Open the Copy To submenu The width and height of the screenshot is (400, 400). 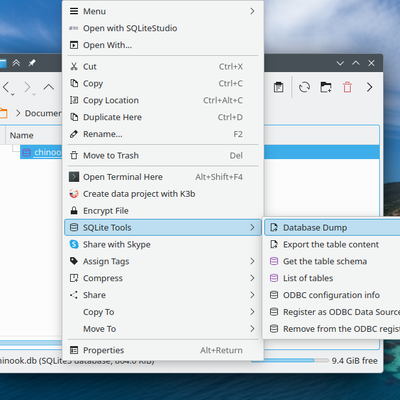point(162,312)
